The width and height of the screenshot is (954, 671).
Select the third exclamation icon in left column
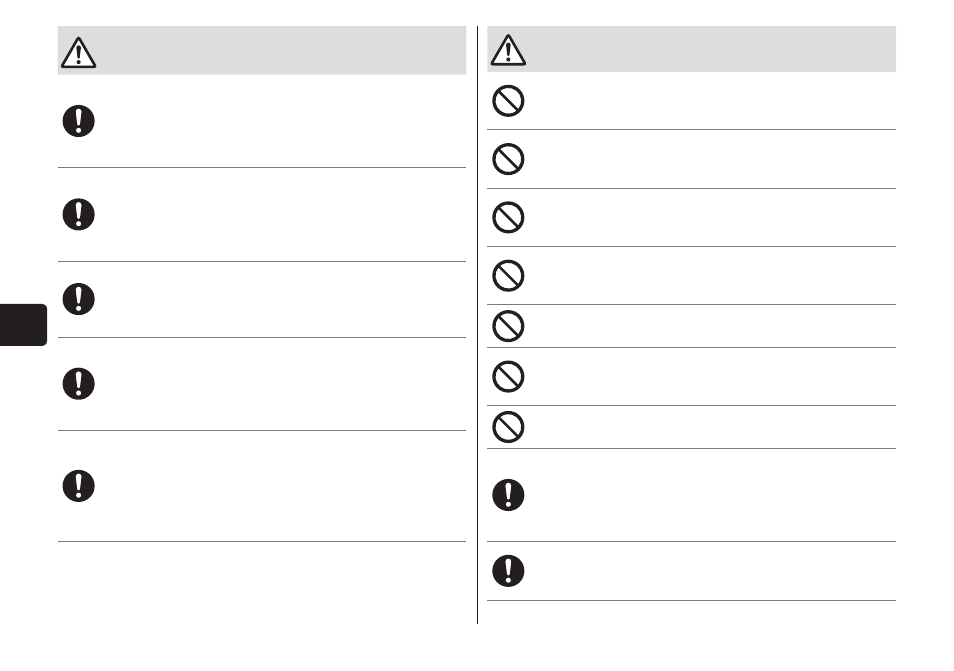pos(78,299)
